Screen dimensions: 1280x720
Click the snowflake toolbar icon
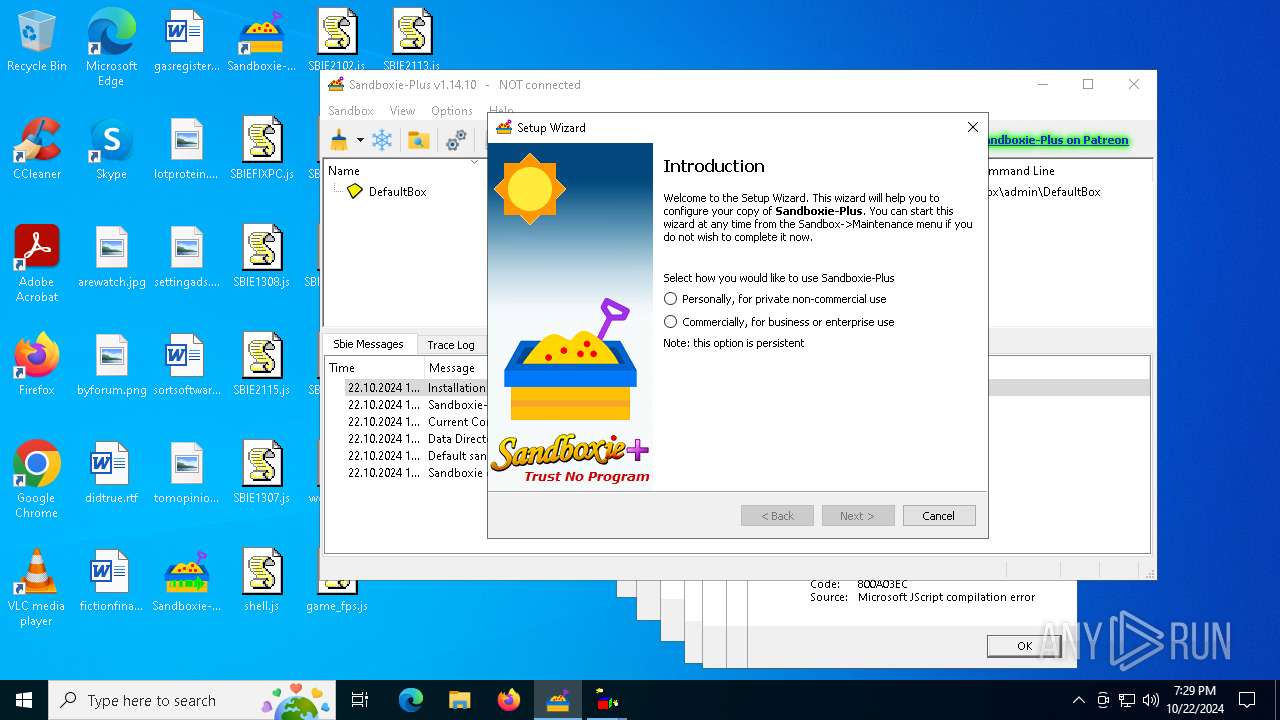point(382,140)
